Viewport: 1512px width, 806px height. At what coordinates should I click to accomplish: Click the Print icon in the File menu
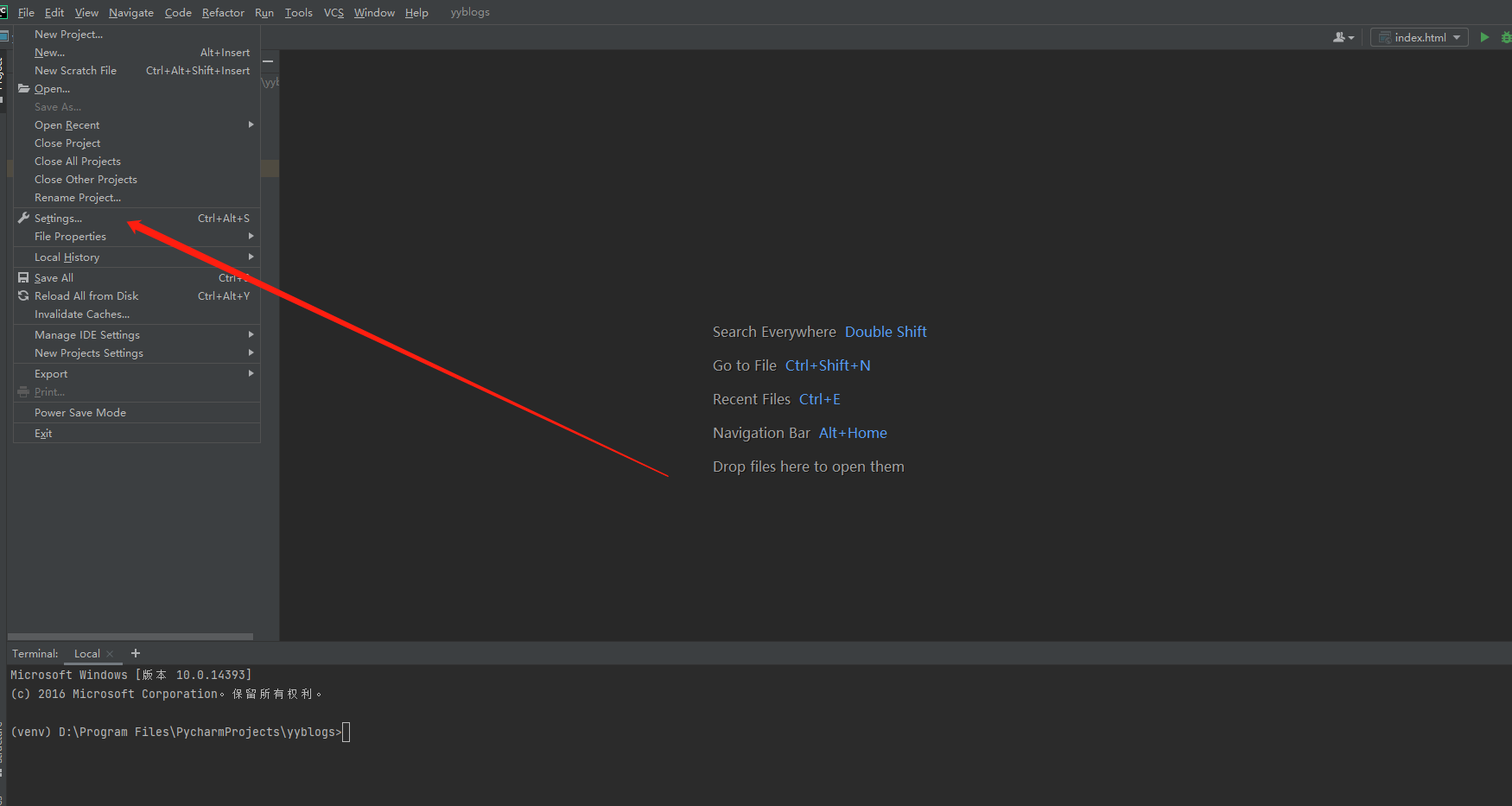coord(23,391)
